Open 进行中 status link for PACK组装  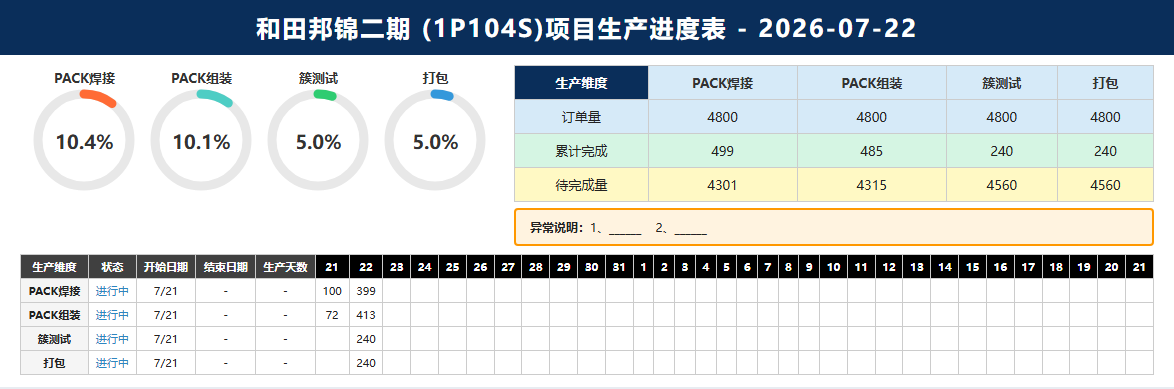112,315
